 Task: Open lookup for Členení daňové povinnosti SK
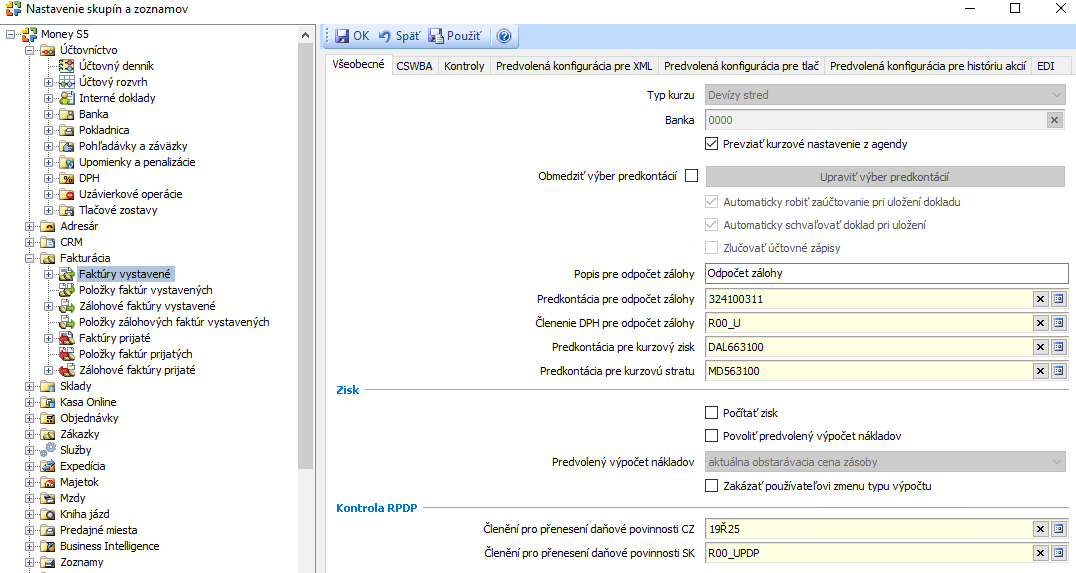point(1059,553)
